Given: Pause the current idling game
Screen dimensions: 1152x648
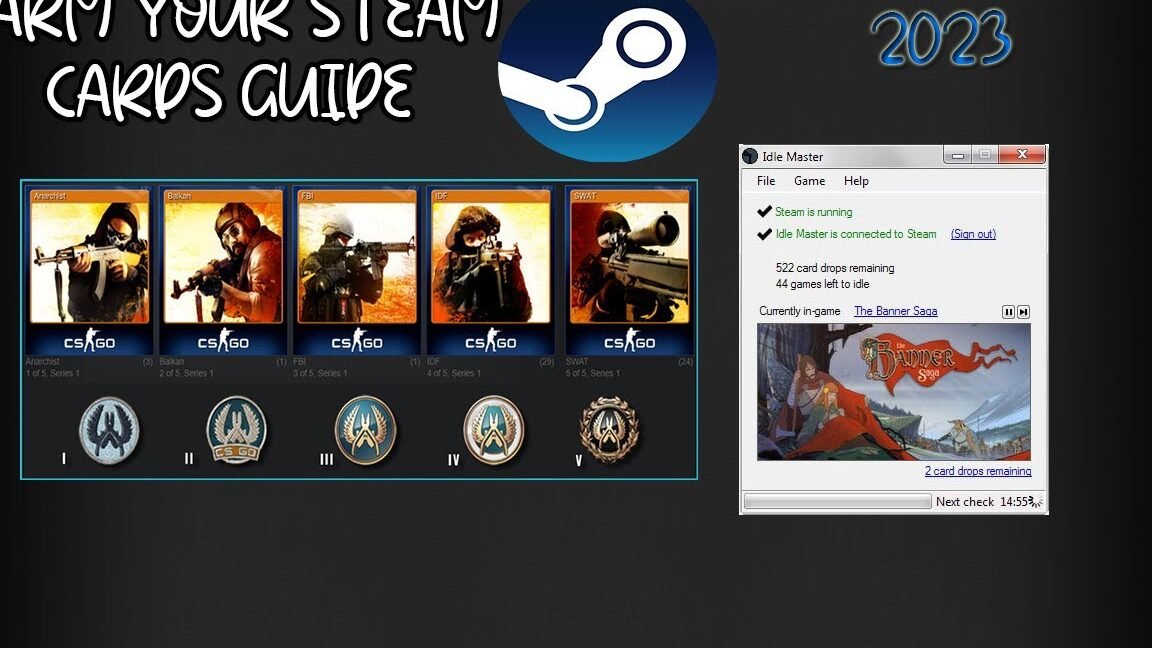Looking at the screenshot, I should click(x=1009, y=311).
